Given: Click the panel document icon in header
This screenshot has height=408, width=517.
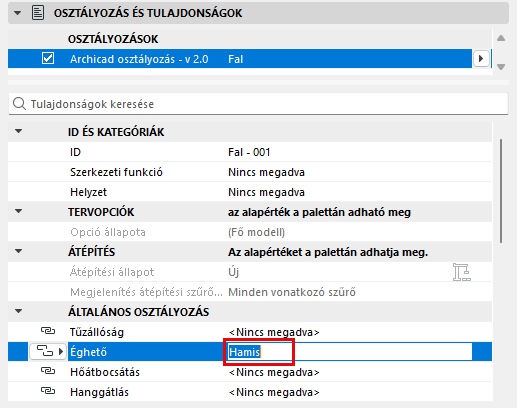Looking at the screenshot, I should (38, 13).
